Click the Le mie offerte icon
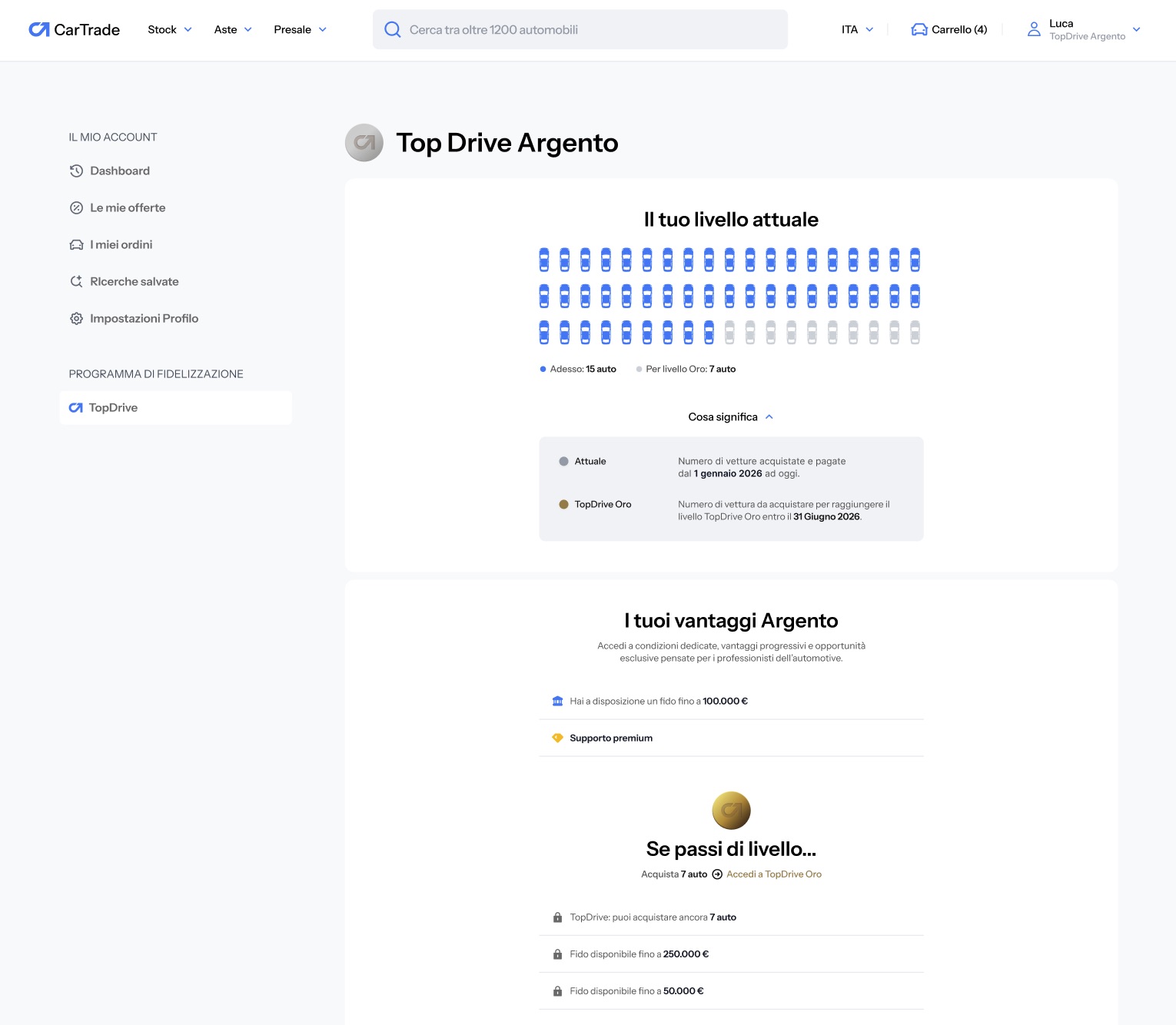Screen dimensions: 1176x1025 tap(76, 207)
